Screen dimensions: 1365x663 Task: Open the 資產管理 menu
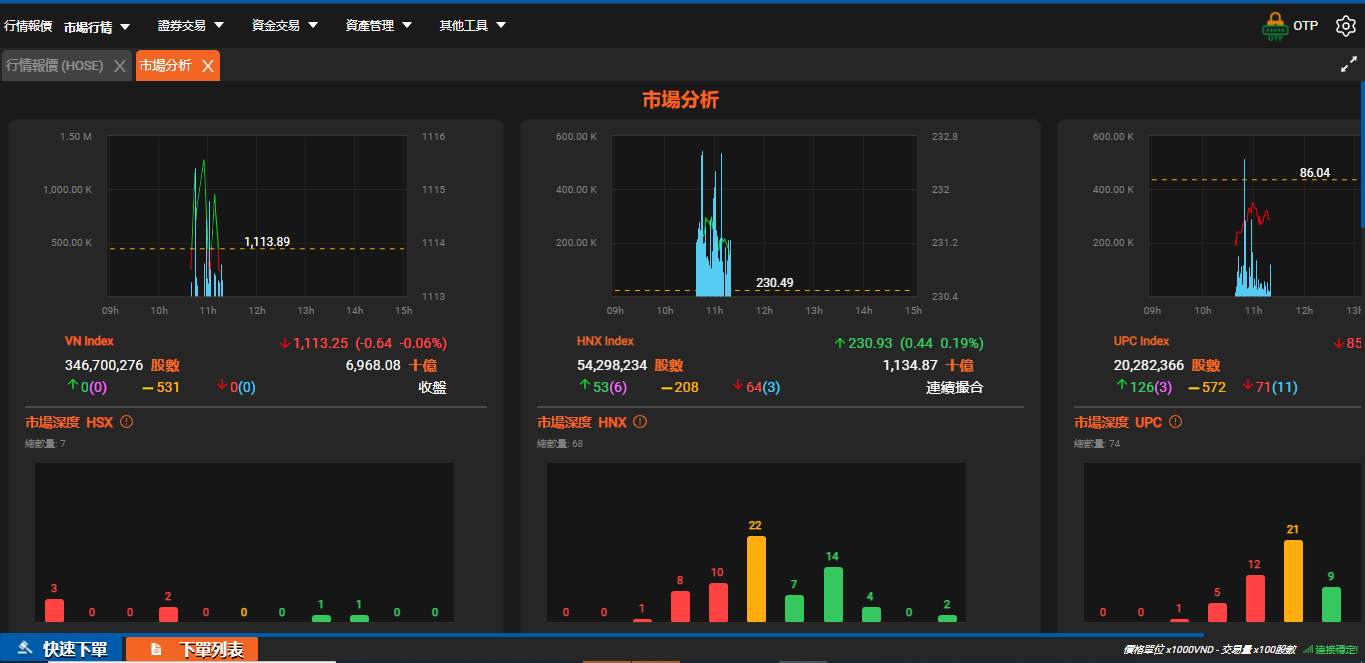378,26
